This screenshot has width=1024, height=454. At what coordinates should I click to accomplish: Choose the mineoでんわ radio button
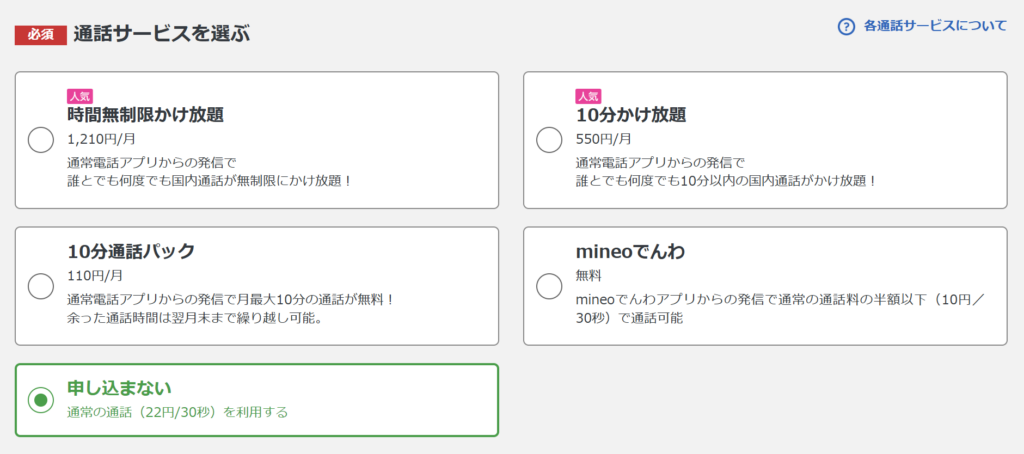click(549, 286)
